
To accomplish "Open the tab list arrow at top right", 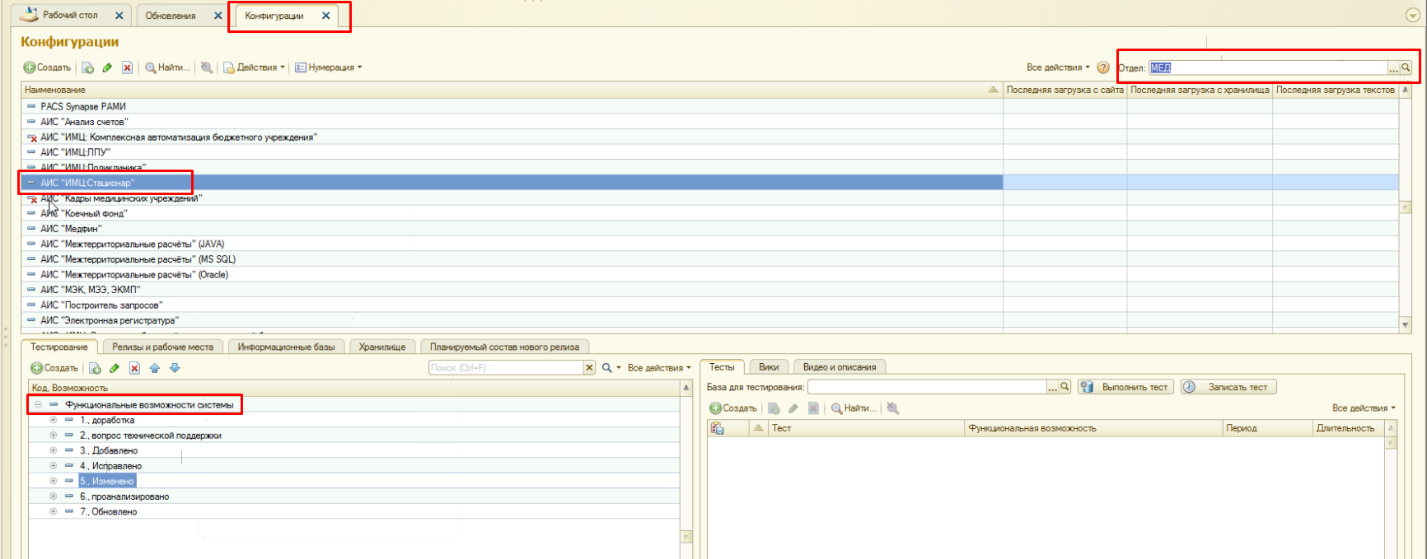I will 1411,16.
